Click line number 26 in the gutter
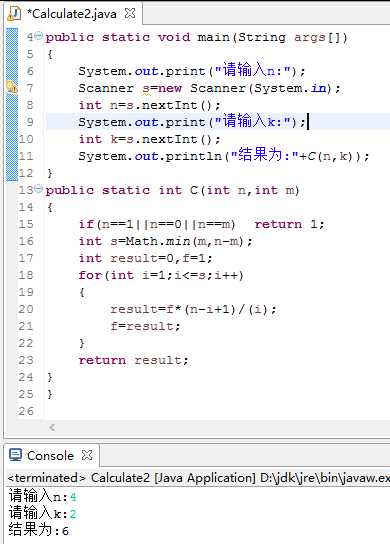The height and width of the screenshot is (544, 390). (26, 411)
